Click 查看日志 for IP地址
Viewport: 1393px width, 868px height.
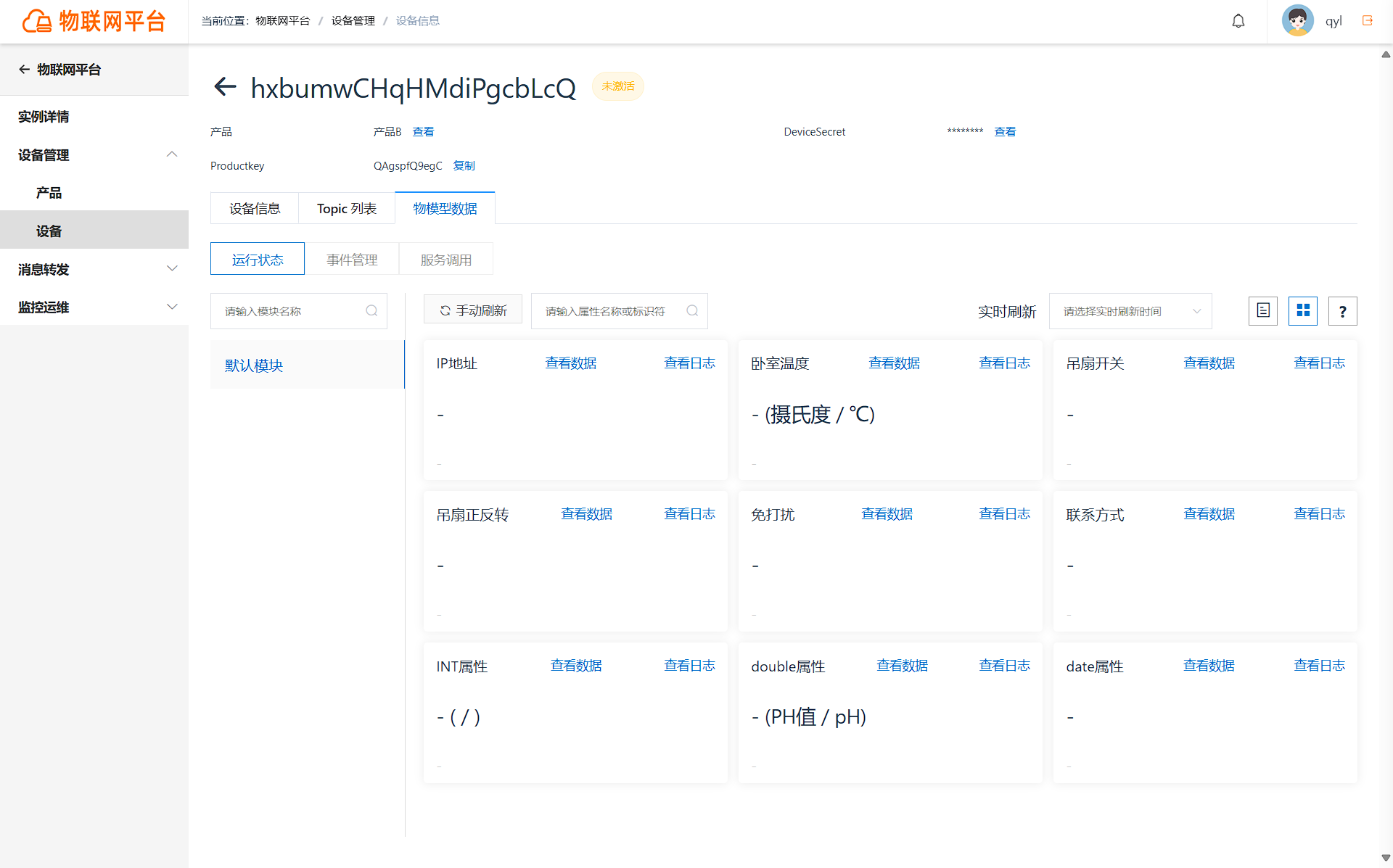(689, 363)
